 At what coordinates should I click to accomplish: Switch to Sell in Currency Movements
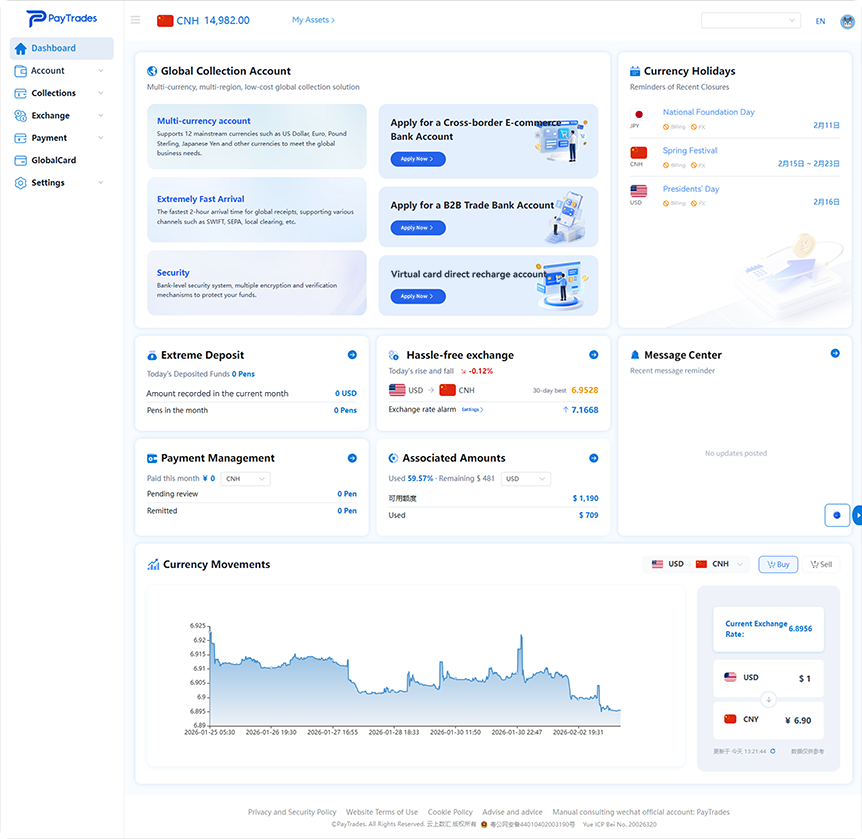(821, 564)
